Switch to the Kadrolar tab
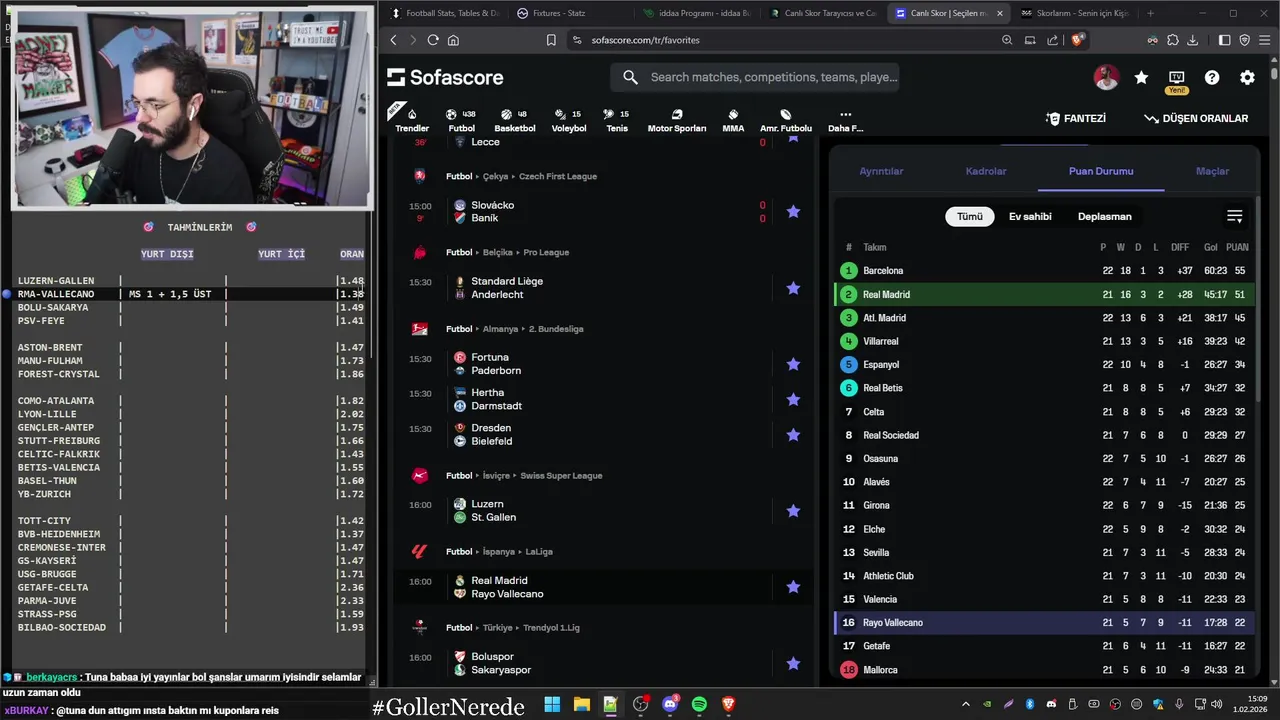The height and width of the screenshot is (720, 1280). pos(986,171)
